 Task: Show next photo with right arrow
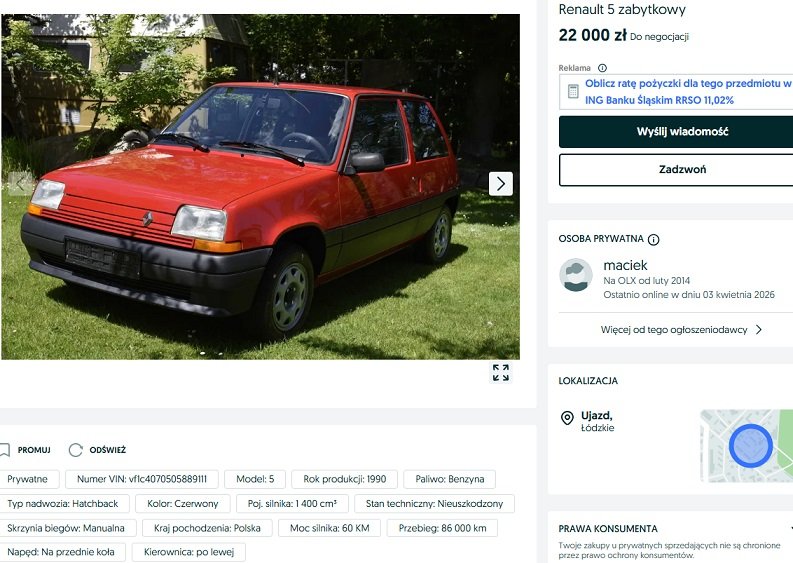coord(501,184)
